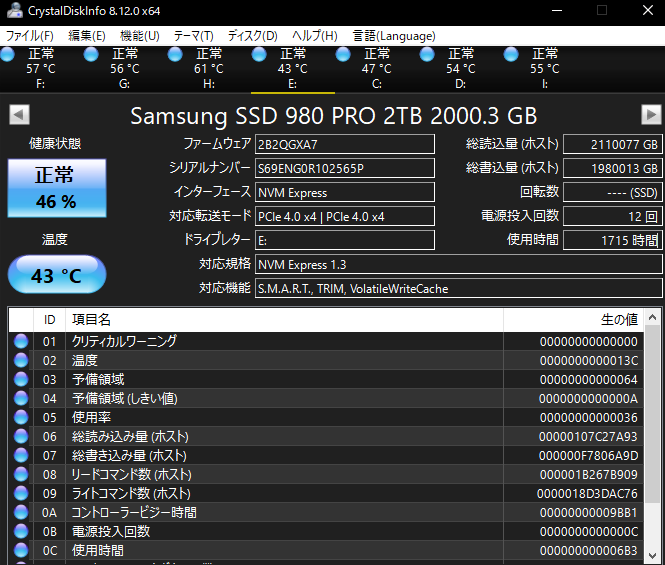The image size is (665, 565).
Task: Click the firmware field 2B2QGXA7
Action: pos(345,144)
